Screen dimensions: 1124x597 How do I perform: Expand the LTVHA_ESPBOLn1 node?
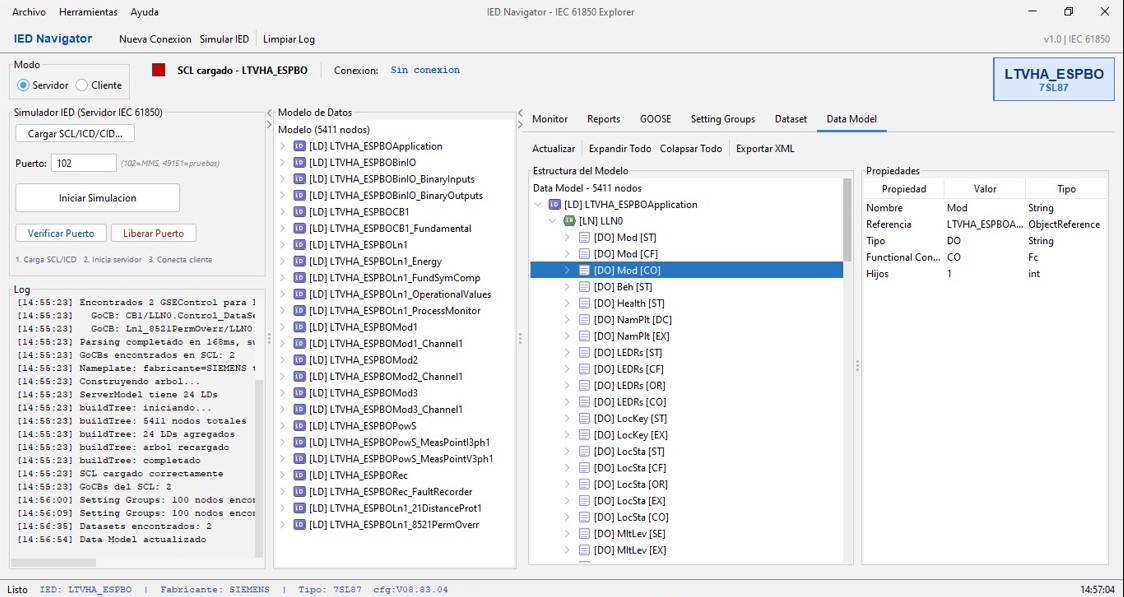coord(282,245)
